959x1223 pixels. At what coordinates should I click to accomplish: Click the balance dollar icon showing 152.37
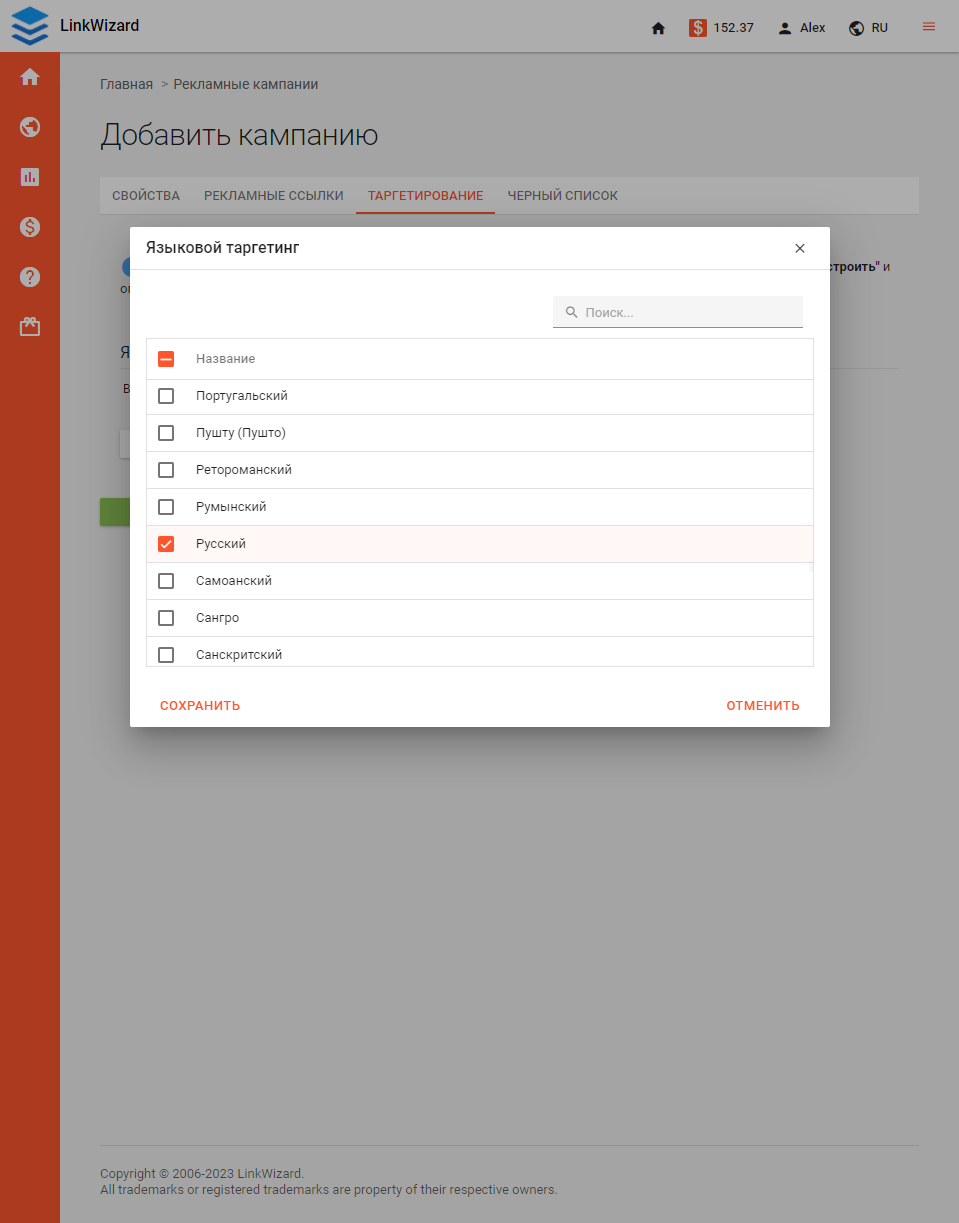700,28
